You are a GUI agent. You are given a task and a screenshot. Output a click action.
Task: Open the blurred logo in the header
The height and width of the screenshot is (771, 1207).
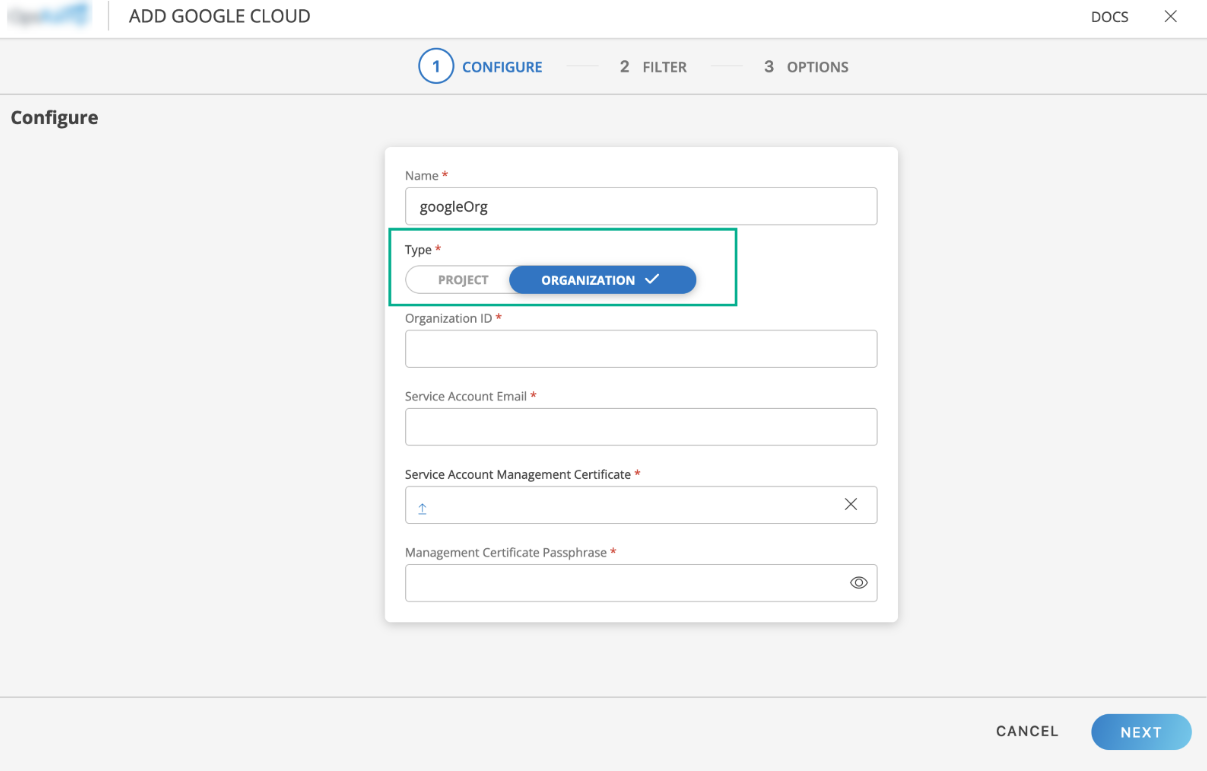point(49,16)
